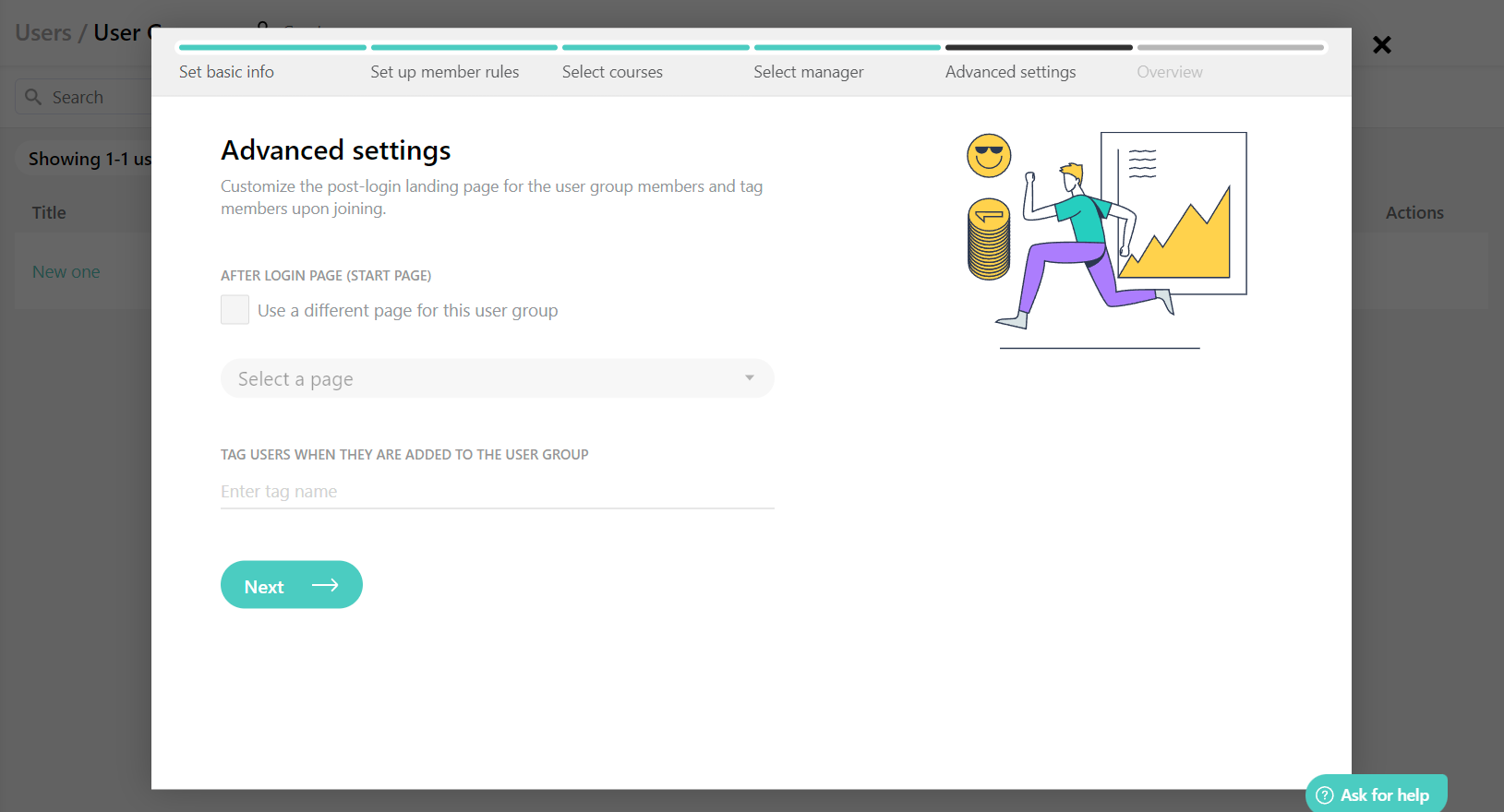Close the advanced settings dialog with X

click(1381, 44)
